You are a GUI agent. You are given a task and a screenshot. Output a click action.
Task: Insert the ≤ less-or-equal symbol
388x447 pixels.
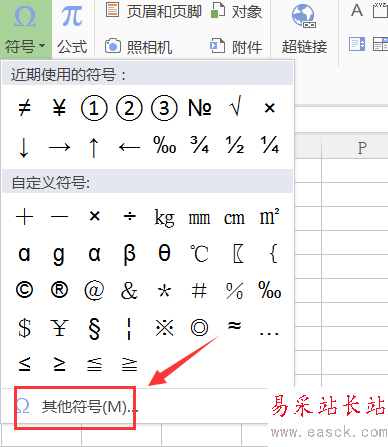click(x=24, y=364)
